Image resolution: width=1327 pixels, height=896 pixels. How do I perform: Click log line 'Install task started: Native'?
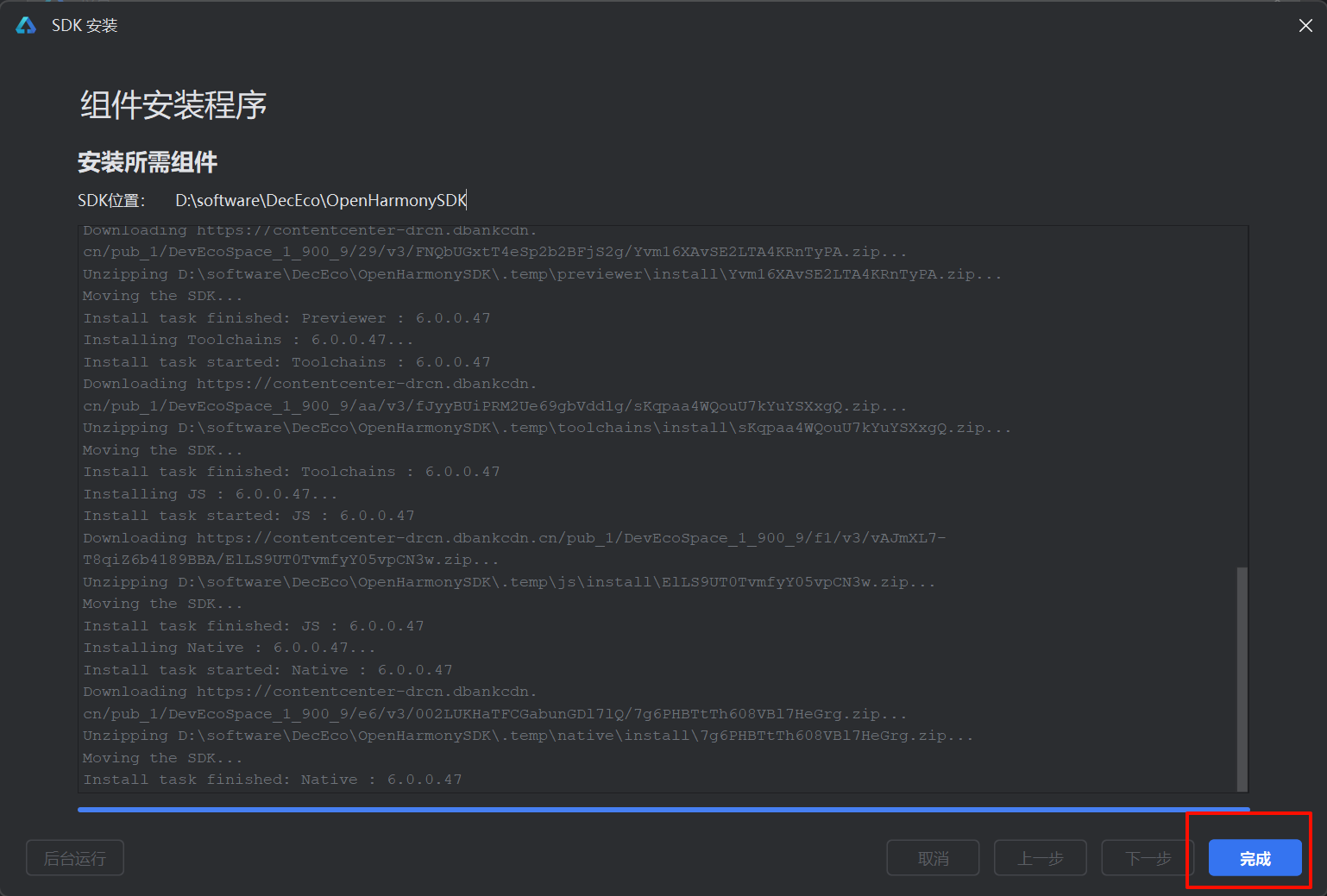(x=267, y=670)
